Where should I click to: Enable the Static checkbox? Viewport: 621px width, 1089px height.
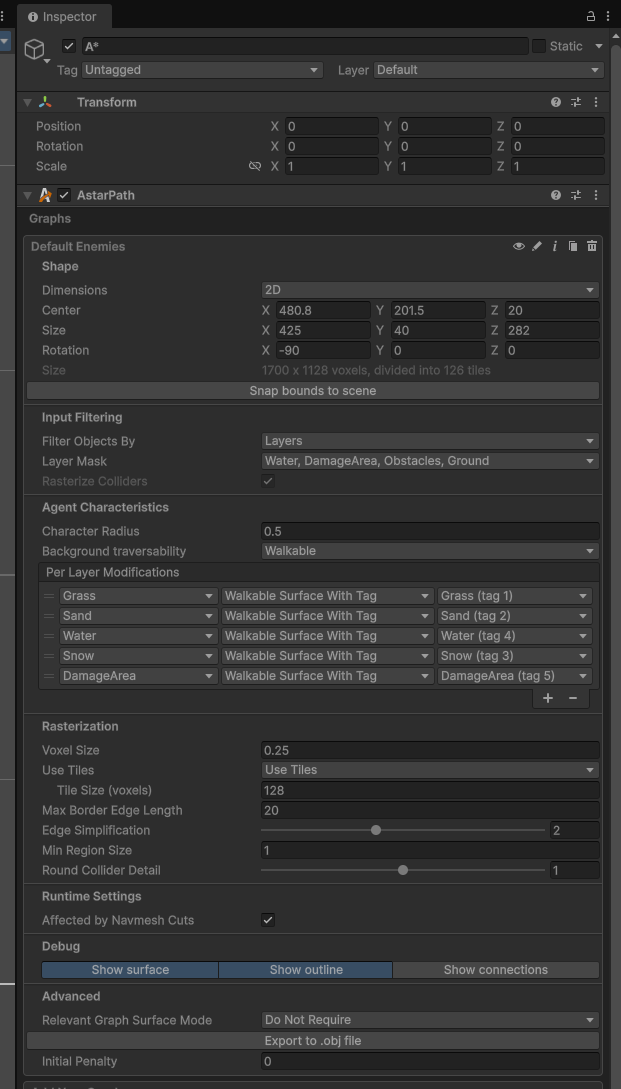(539, 46)
